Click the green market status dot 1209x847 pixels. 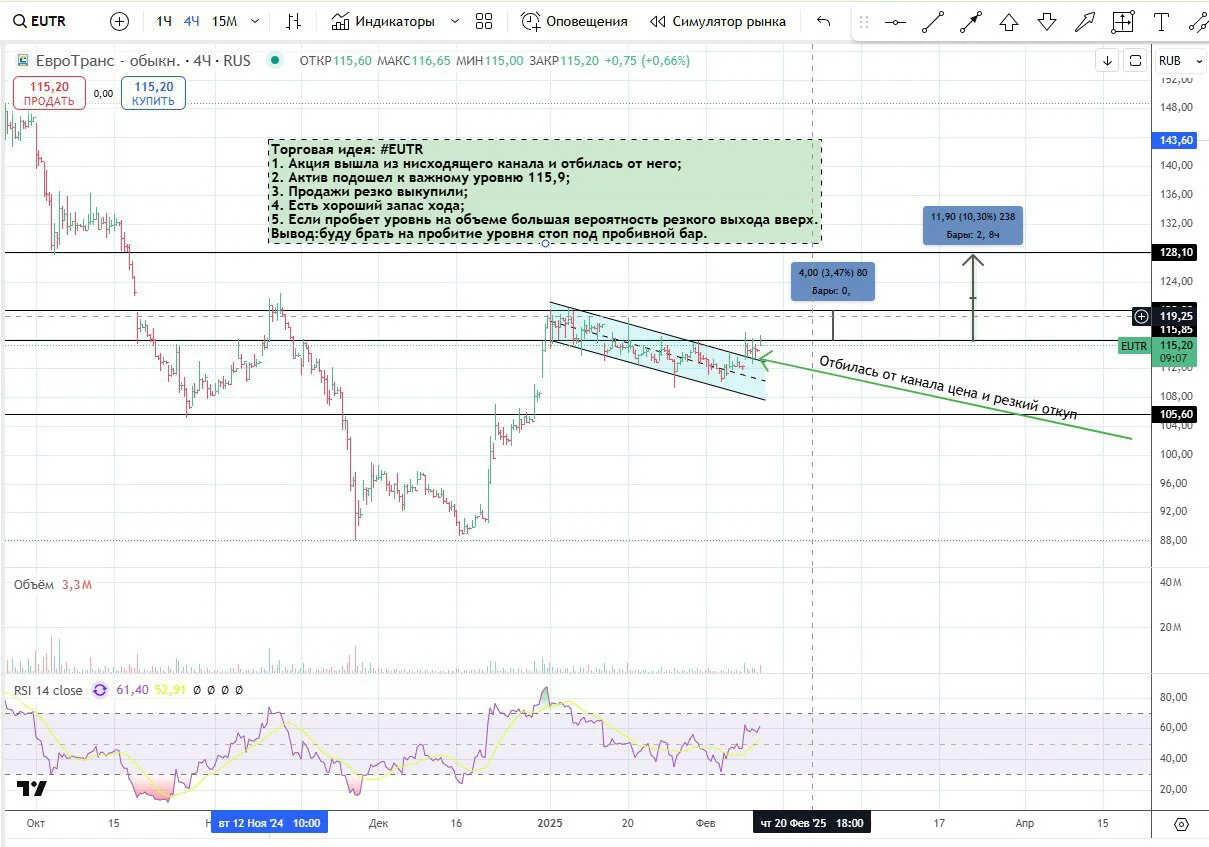pyautogui.click(x=274, y=60)
